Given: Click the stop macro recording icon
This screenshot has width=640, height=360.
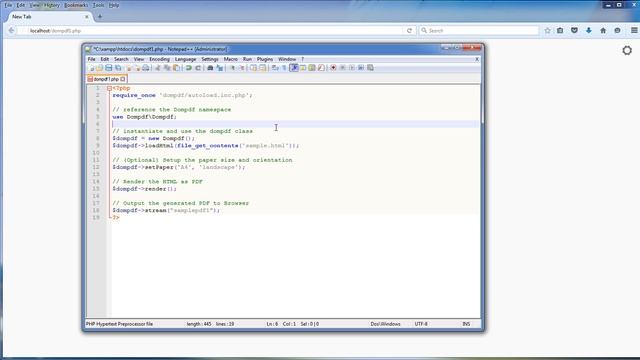Looking at the screenshot, I should click(x=343, y=68).
